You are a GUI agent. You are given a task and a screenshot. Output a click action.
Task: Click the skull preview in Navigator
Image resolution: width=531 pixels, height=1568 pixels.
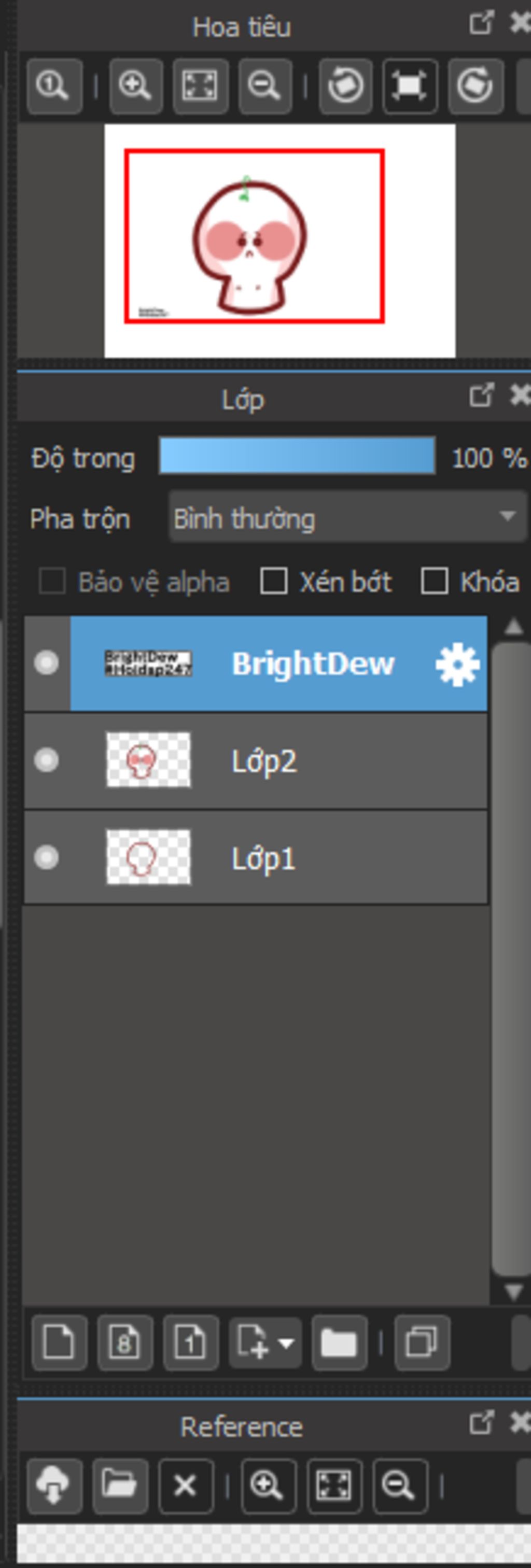[249, 247]
